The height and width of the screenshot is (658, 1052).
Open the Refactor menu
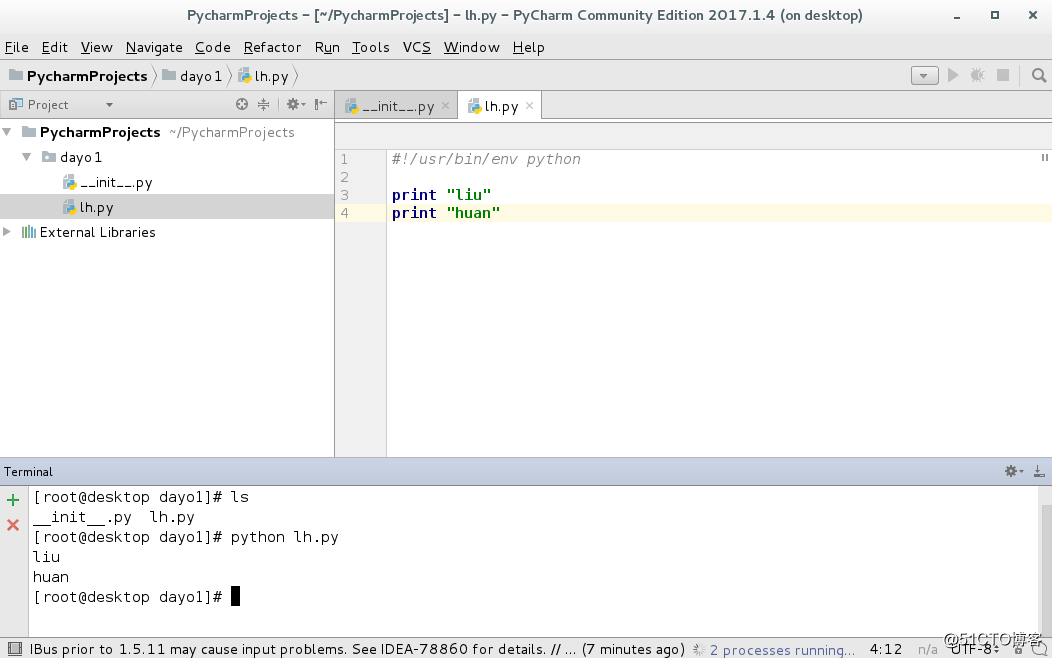pos(272,47)
